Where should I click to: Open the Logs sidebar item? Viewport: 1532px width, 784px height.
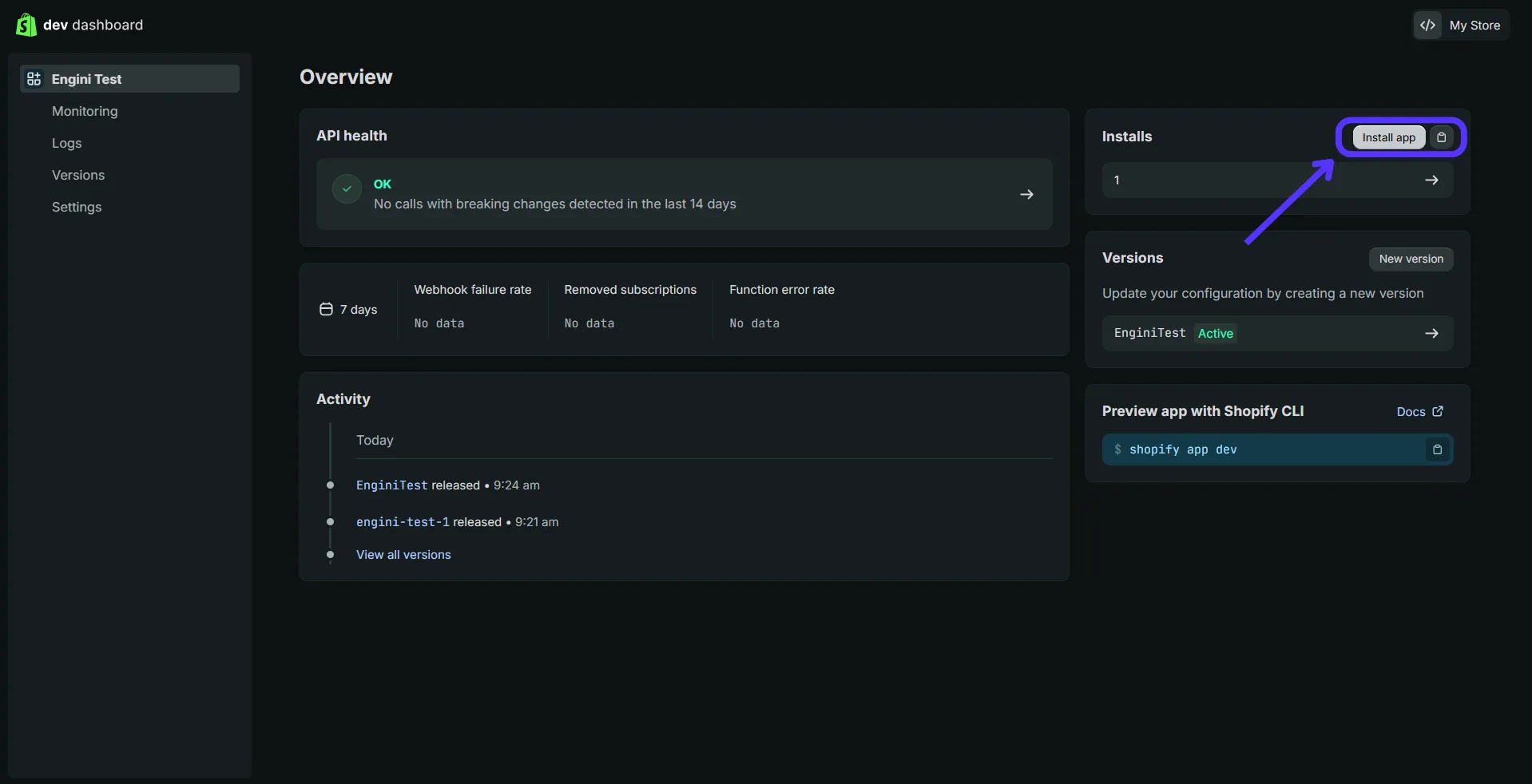[67, 143]
